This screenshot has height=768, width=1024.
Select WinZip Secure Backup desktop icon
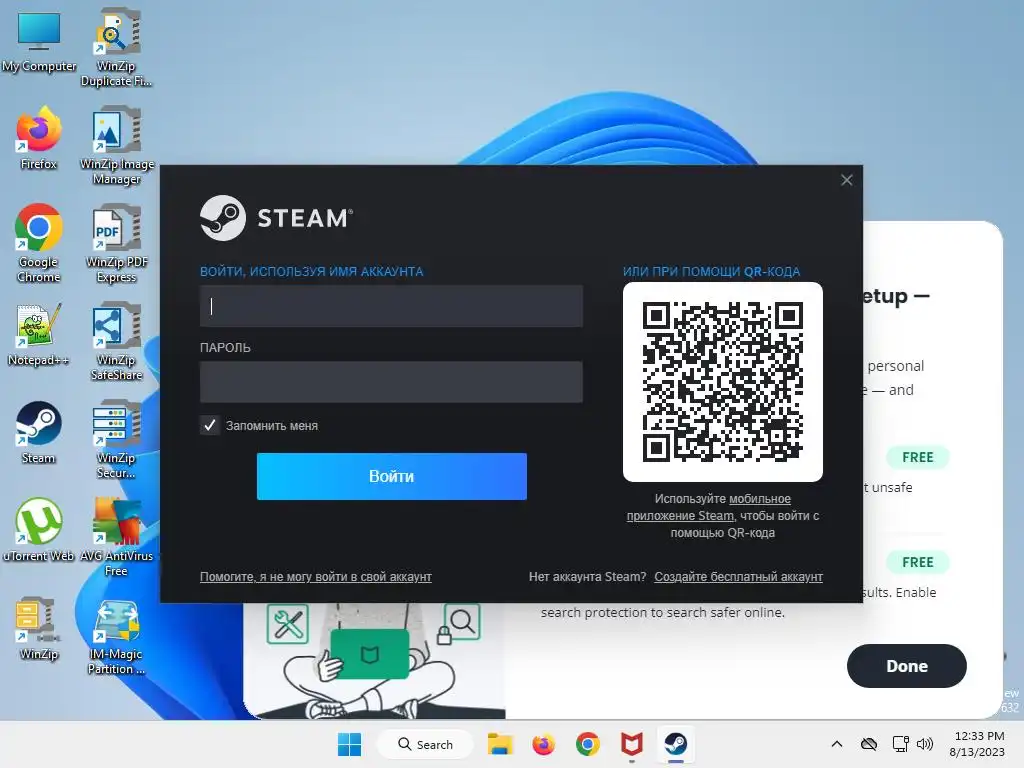click(x=116, y=439)
